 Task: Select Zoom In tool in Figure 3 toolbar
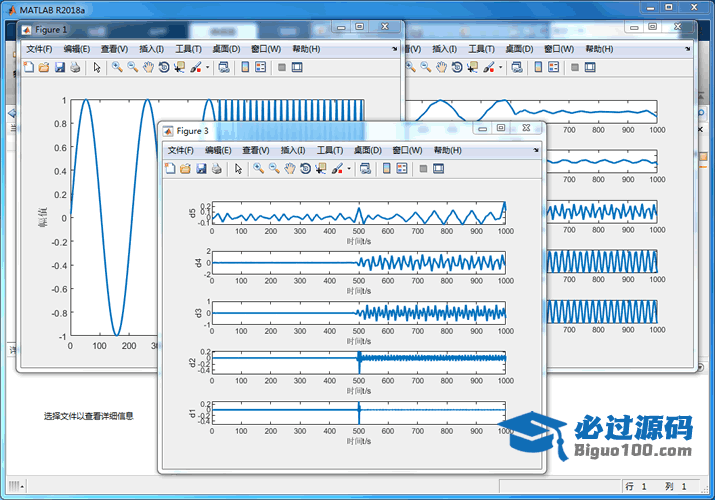tap(259, 169)
